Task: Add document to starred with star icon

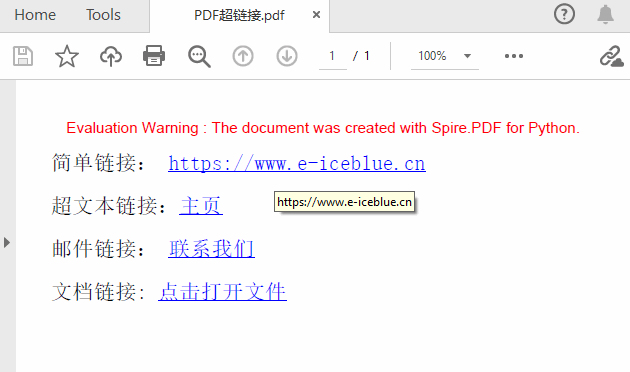Action: point(67,56)
